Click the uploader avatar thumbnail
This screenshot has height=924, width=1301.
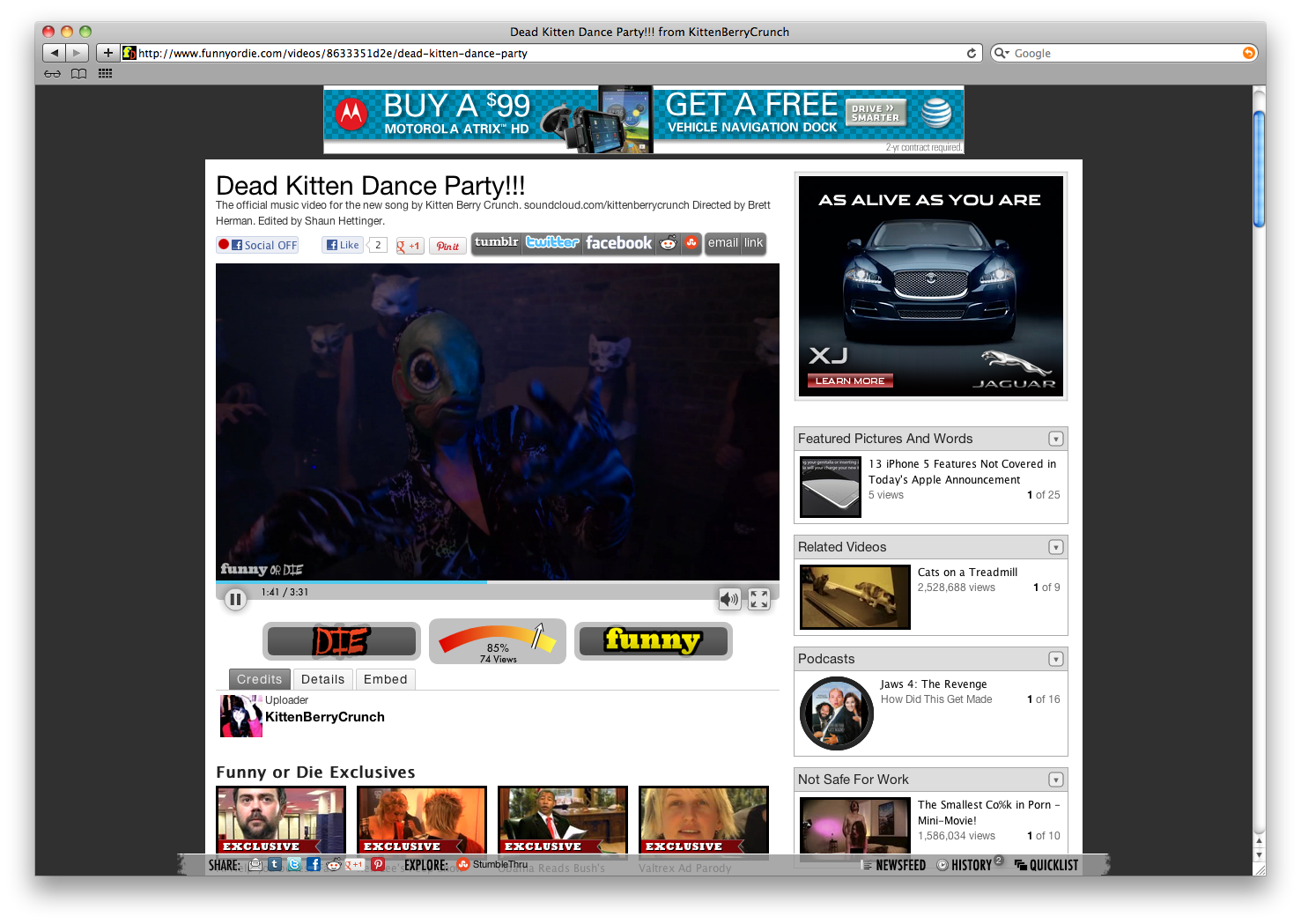point(241,716)
